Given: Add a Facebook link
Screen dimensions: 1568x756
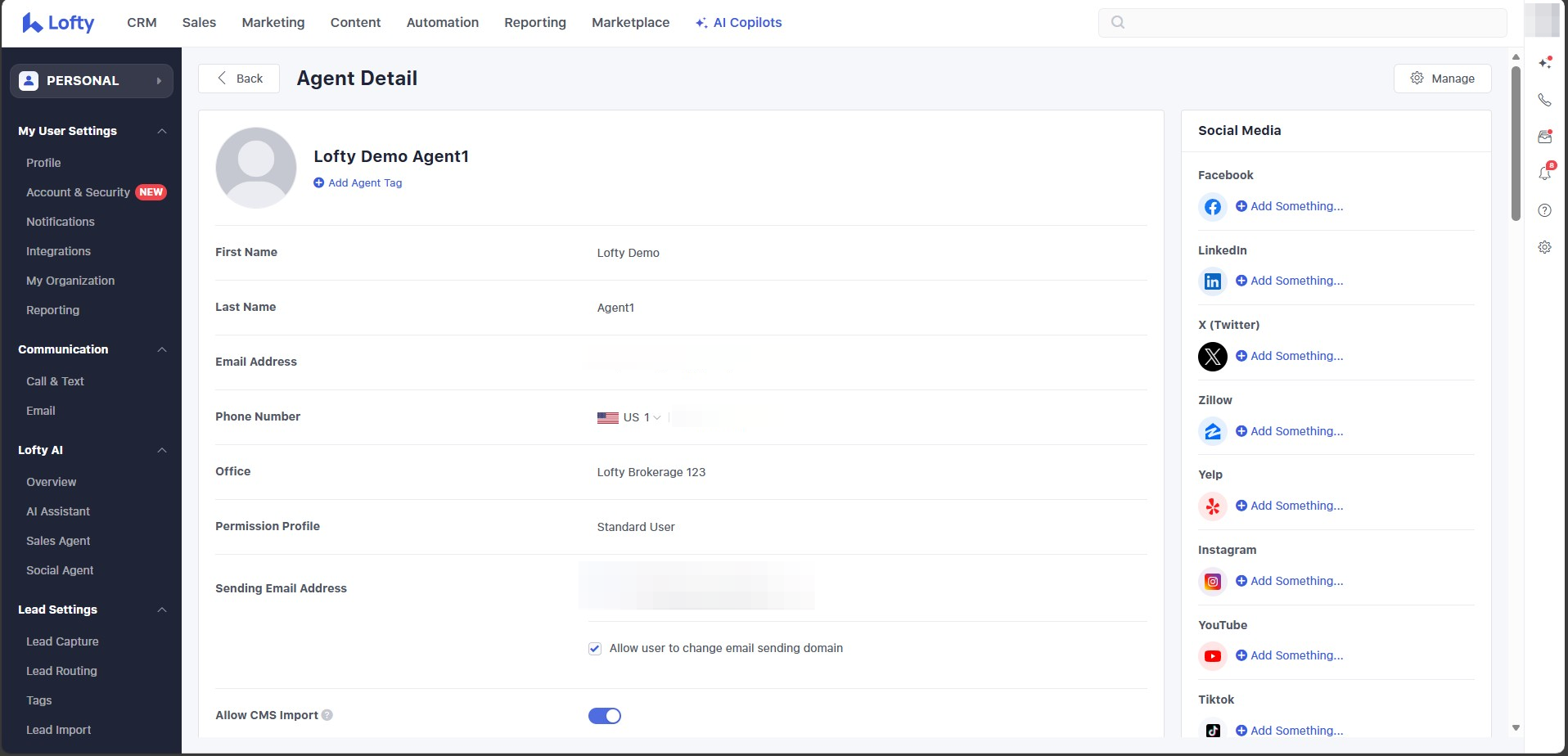Looking at the screenshot, I should coord(1290,206).
